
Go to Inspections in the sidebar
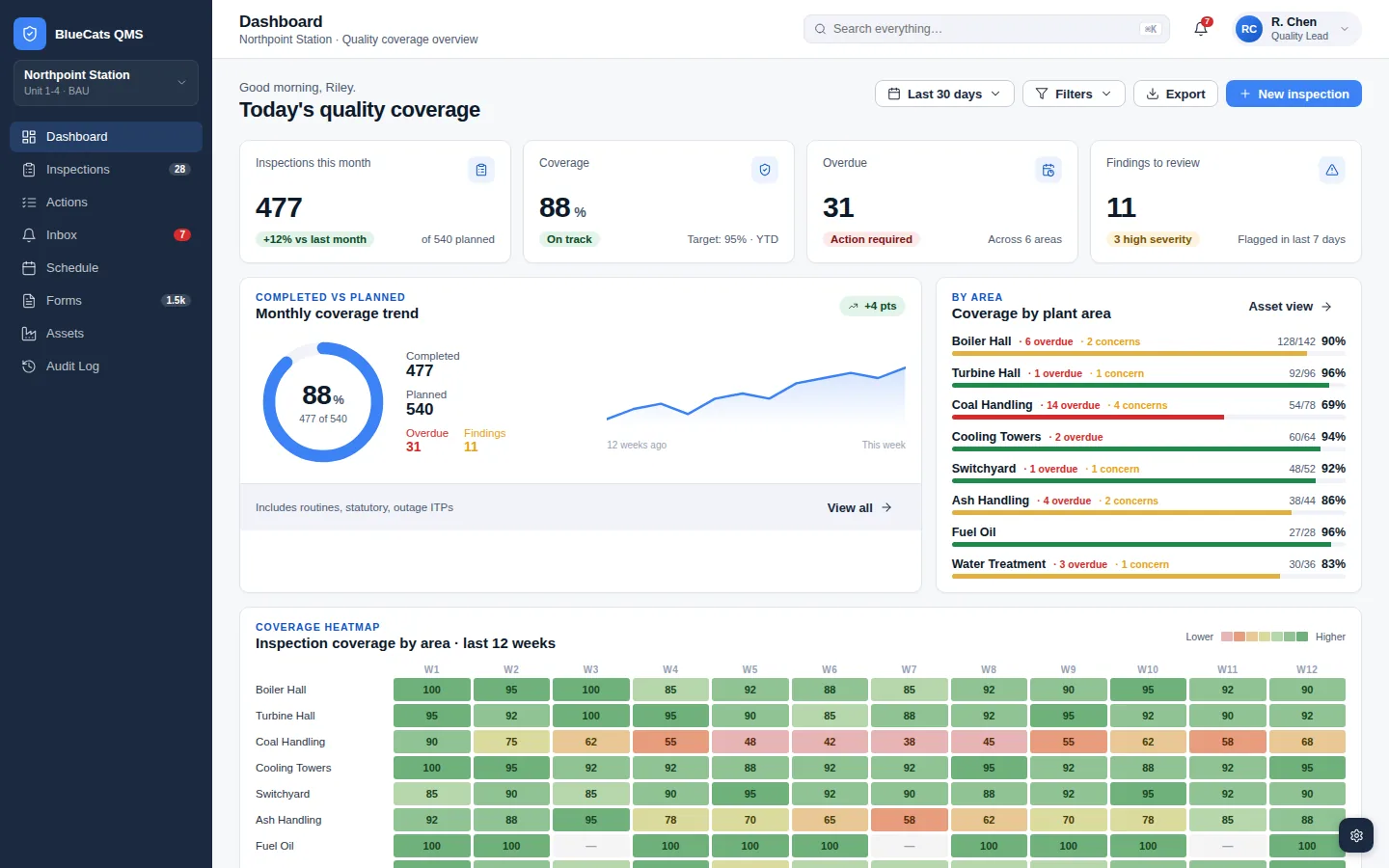click(106, 170)
